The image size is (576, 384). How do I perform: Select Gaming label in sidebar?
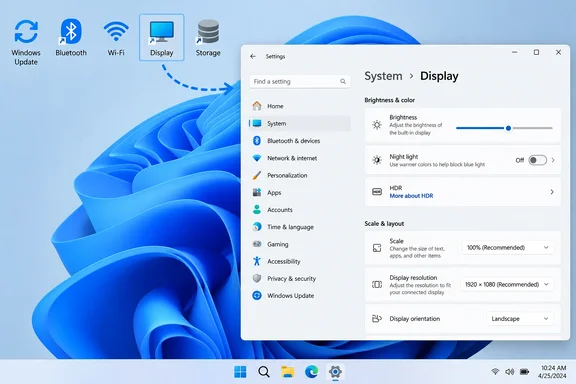[x=278, y=244]
